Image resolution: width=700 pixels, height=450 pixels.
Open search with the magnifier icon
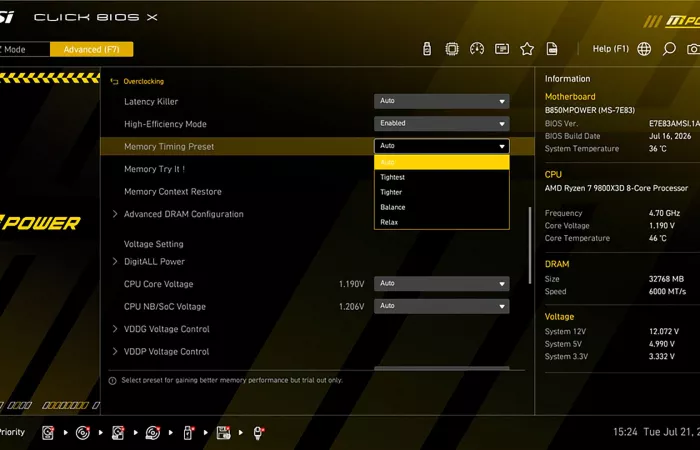(669, 49)
